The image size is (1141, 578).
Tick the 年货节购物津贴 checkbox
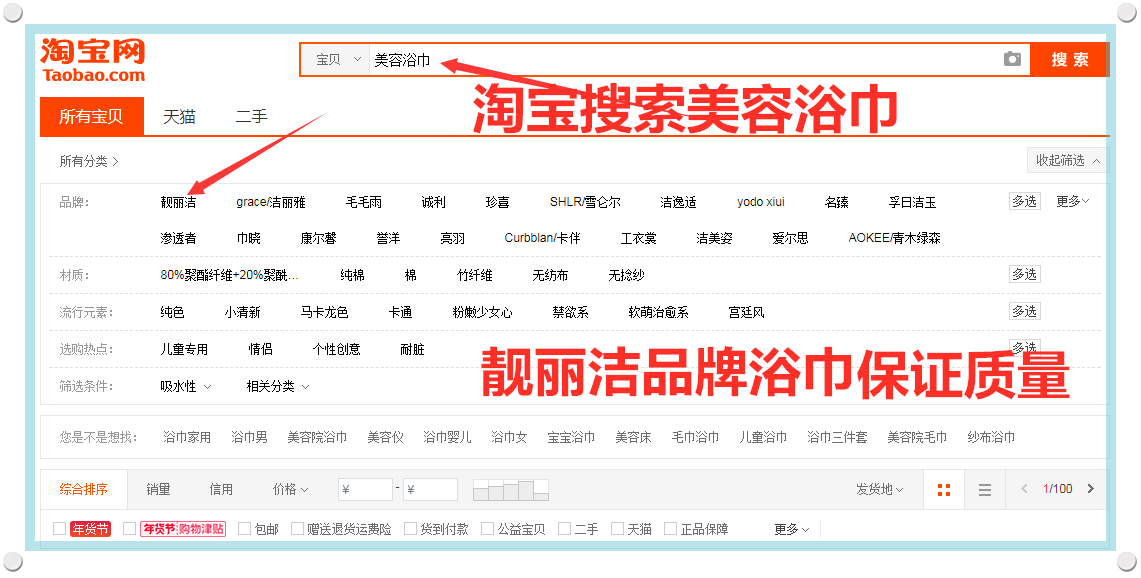pos(130,528)
